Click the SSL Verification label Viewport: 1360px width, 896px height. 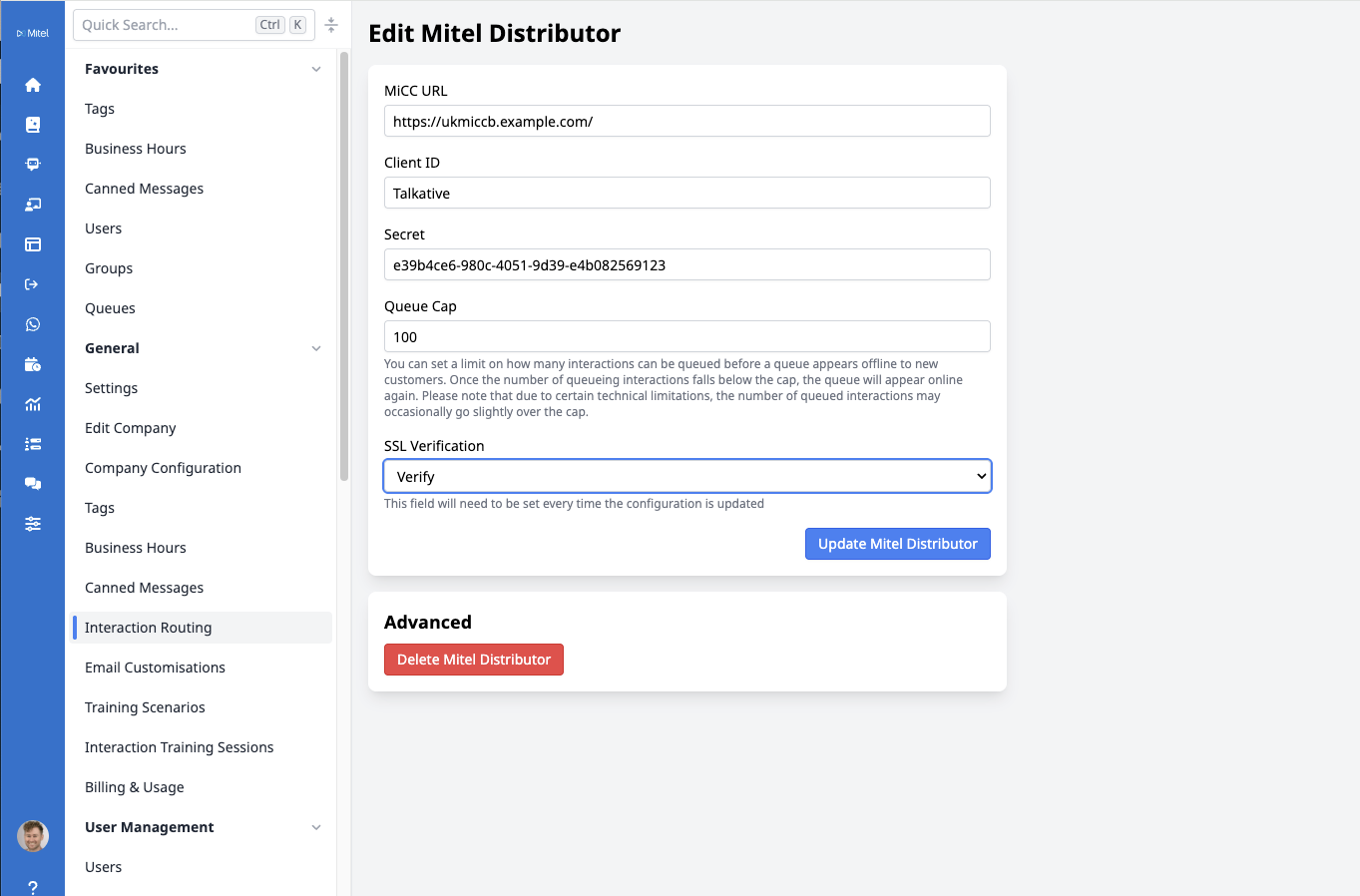coord(434,446)
